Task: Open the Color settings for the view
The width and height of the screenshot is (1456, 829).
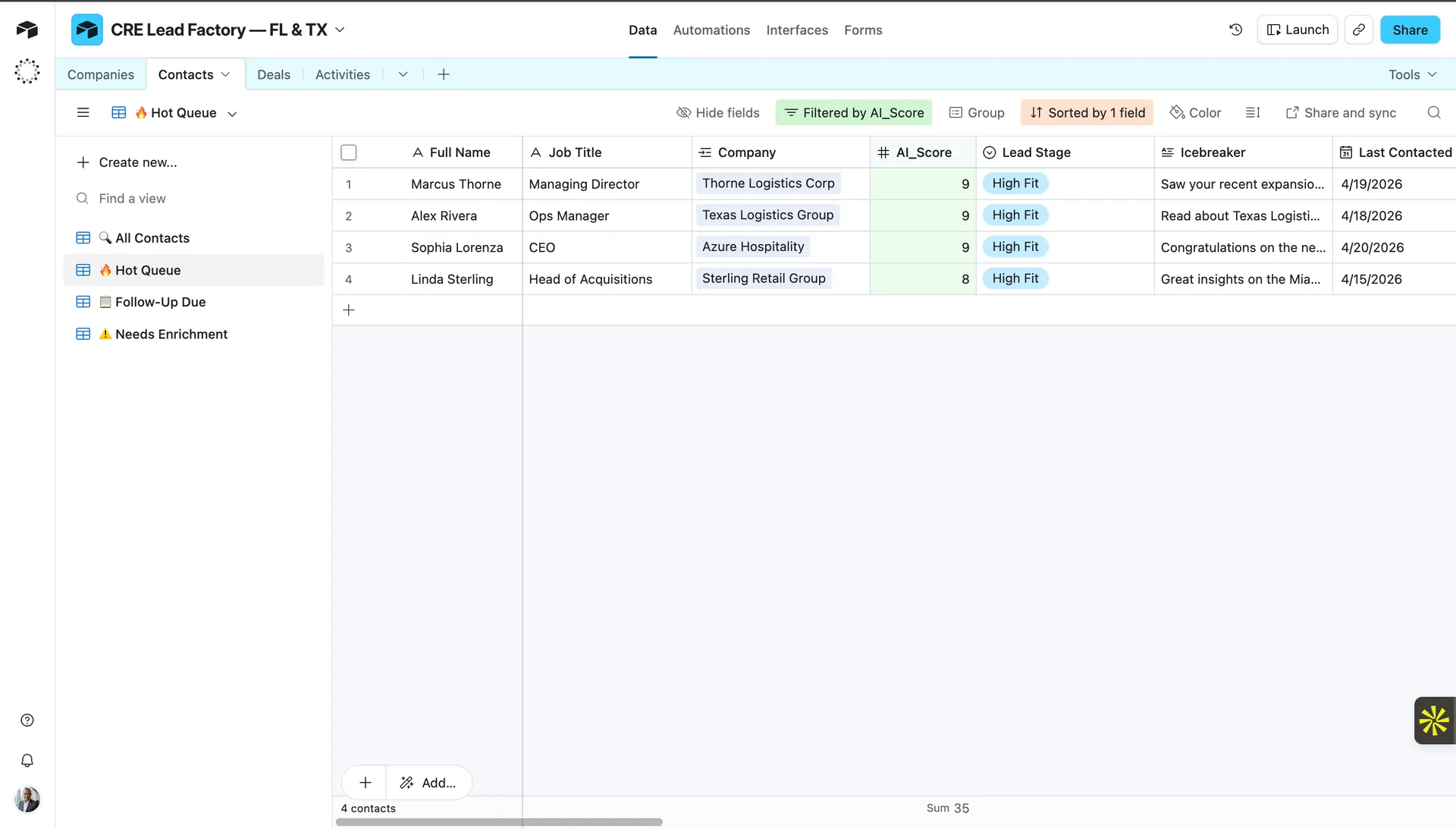Action: click(1195, 112)
